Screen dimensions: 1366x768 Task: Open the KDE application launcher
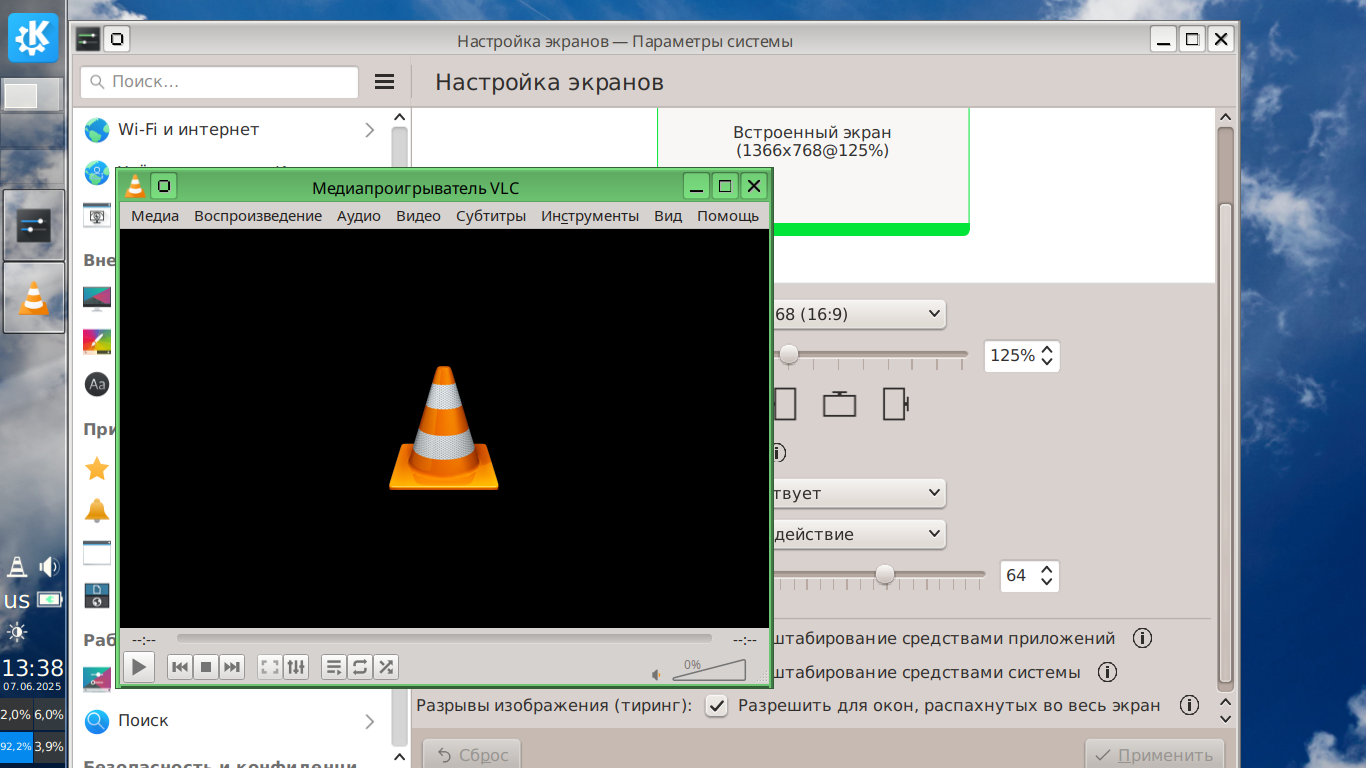33,38
